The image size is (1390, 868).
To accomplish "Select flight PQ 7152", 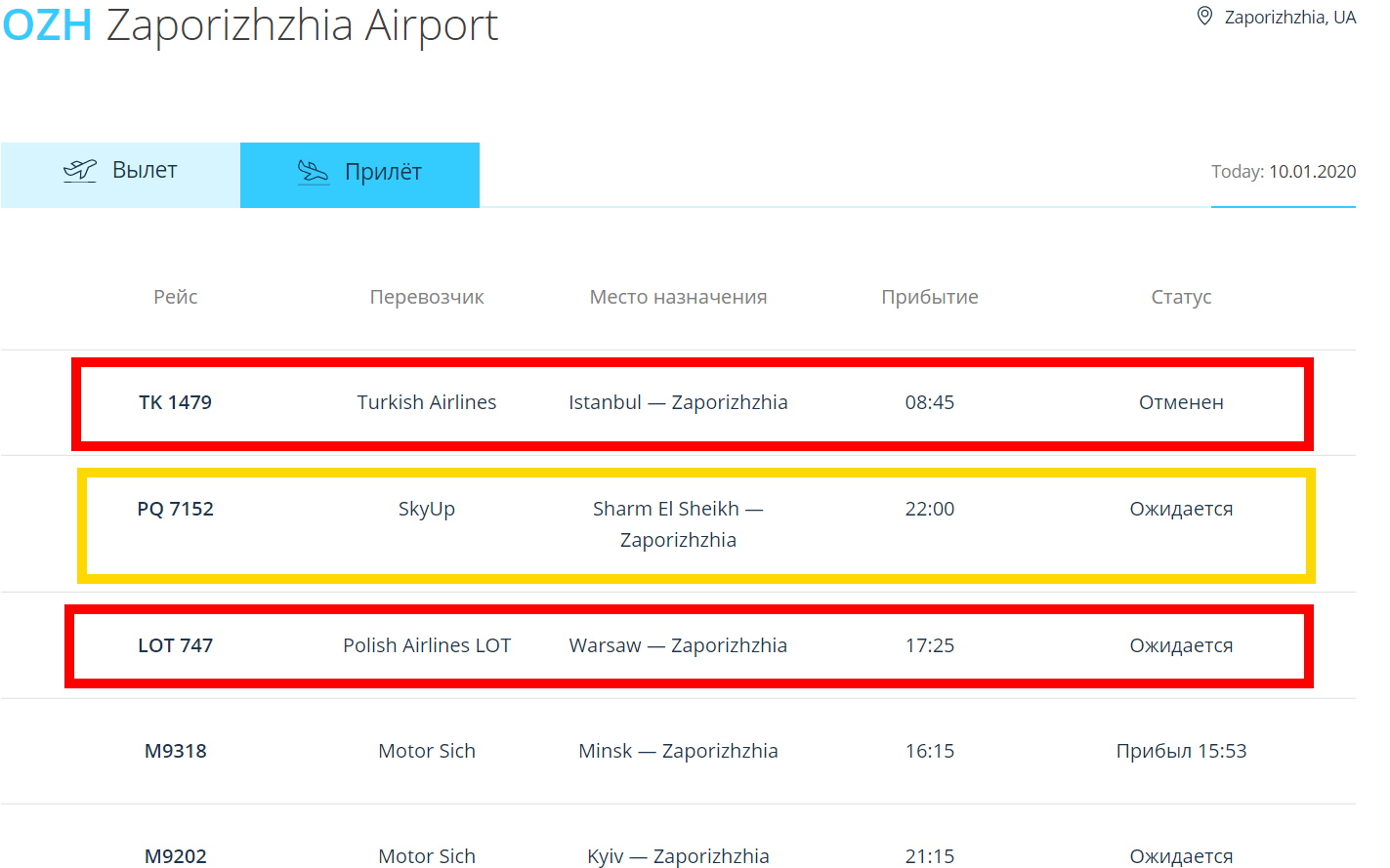I will tap(695, 525).
